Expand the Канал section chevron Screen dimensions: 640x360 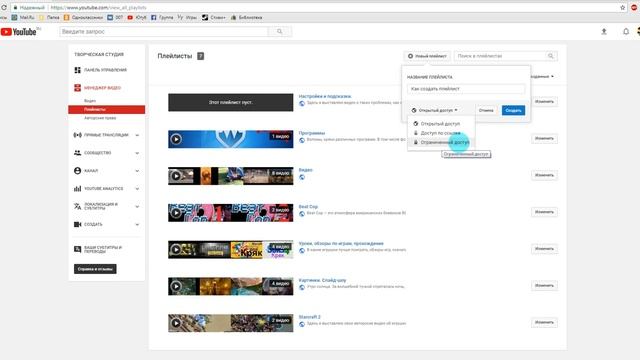137,171
